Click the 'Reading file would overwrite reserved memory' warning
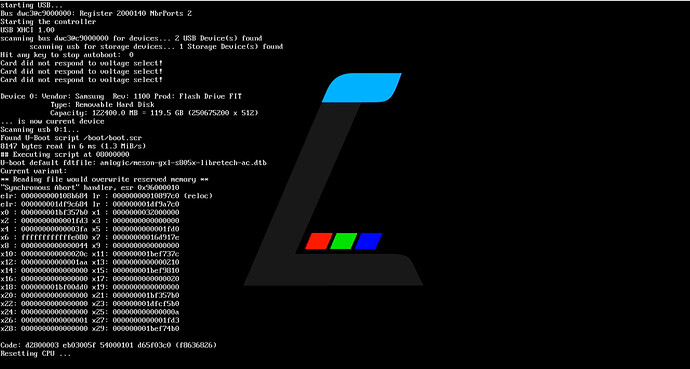The image size is (690, 369). tap(104, 179)
